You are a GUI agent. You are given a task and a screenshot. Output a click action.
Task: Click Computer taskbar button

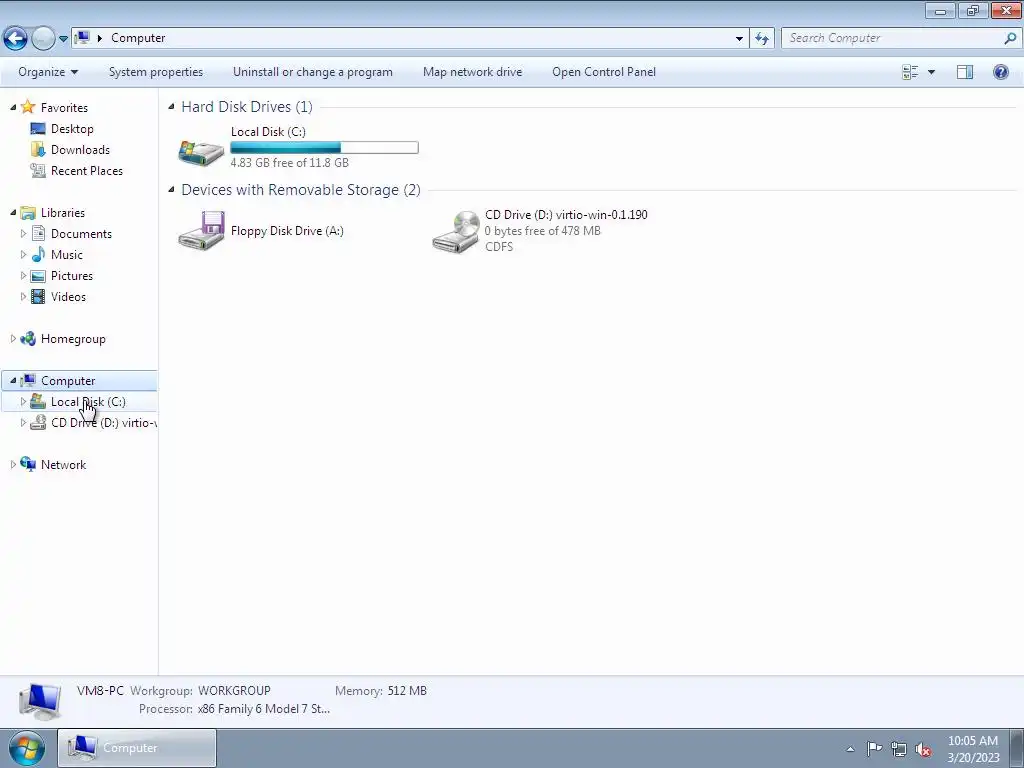[136, 748]
